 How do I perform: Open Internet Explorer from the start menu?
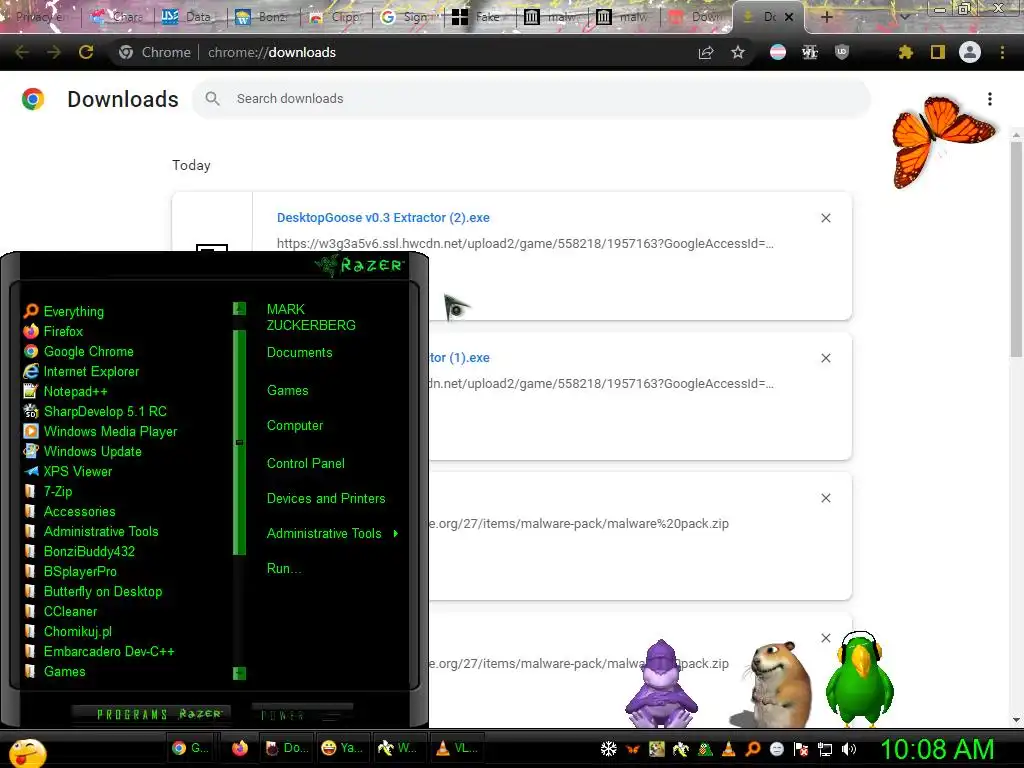81,372
